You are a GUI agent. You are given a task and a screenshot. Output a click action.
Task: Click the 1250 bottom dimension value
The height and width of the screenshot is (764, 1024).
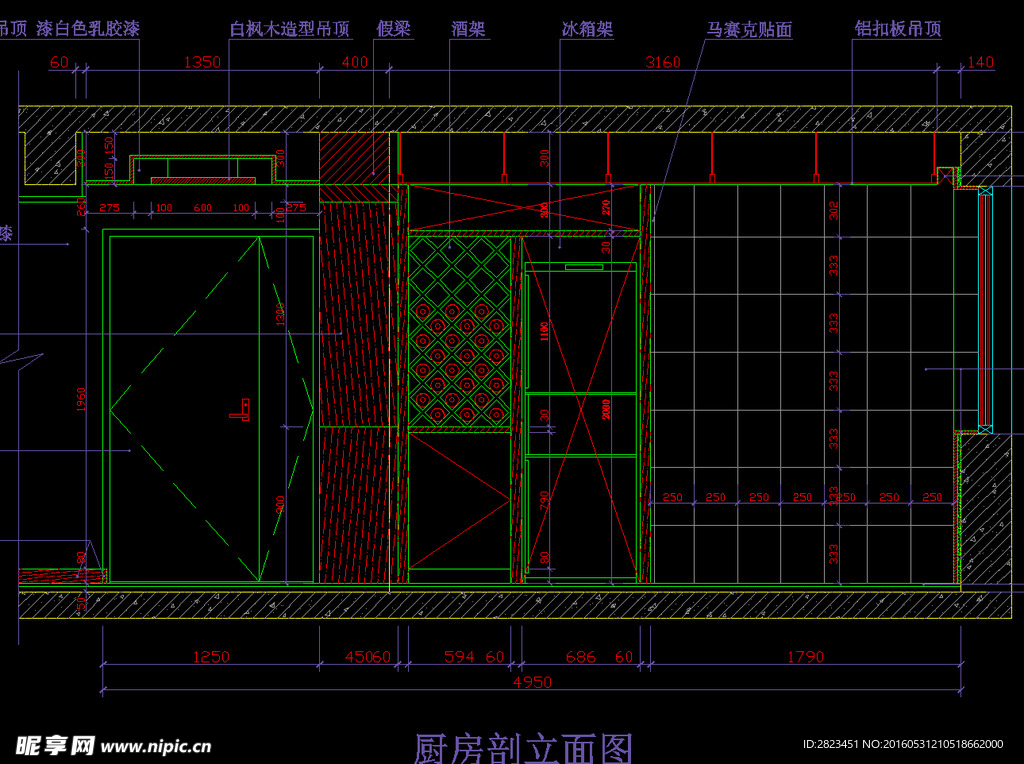click(211, 657)
